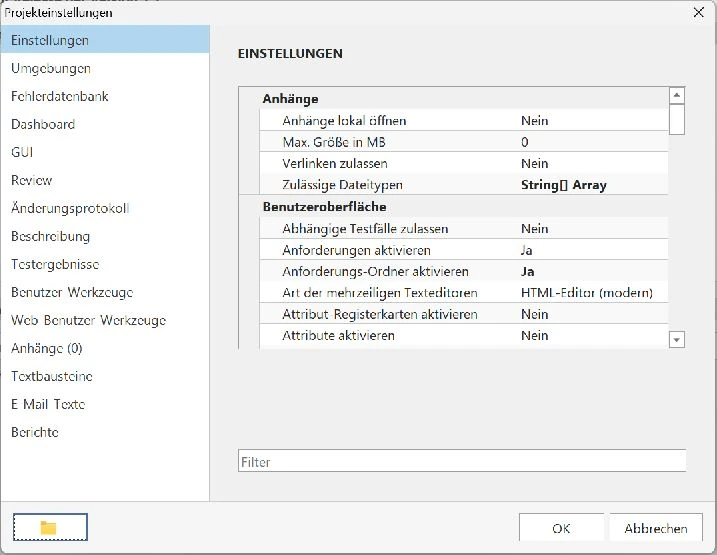This screenshot has width=717, height=555.
Task: Click Nein value of Abhängige Testfälle zulassen
Action: click(535, 229)
